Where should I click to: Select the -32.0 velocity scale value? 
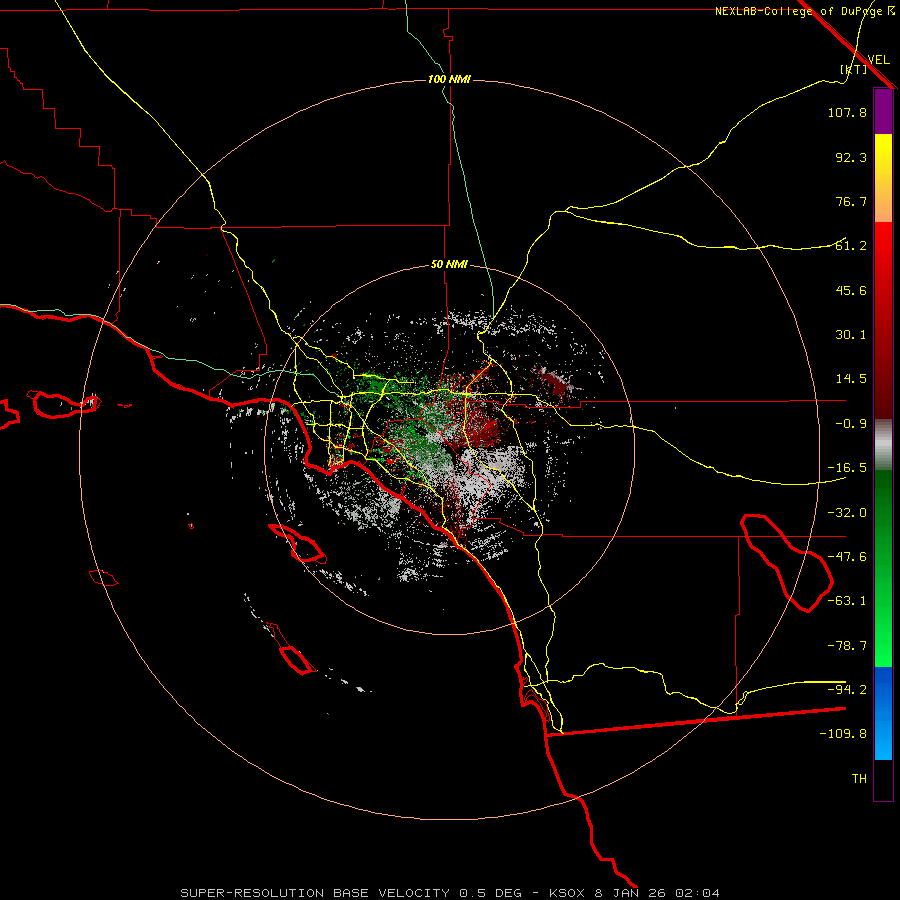coord(847,513)
